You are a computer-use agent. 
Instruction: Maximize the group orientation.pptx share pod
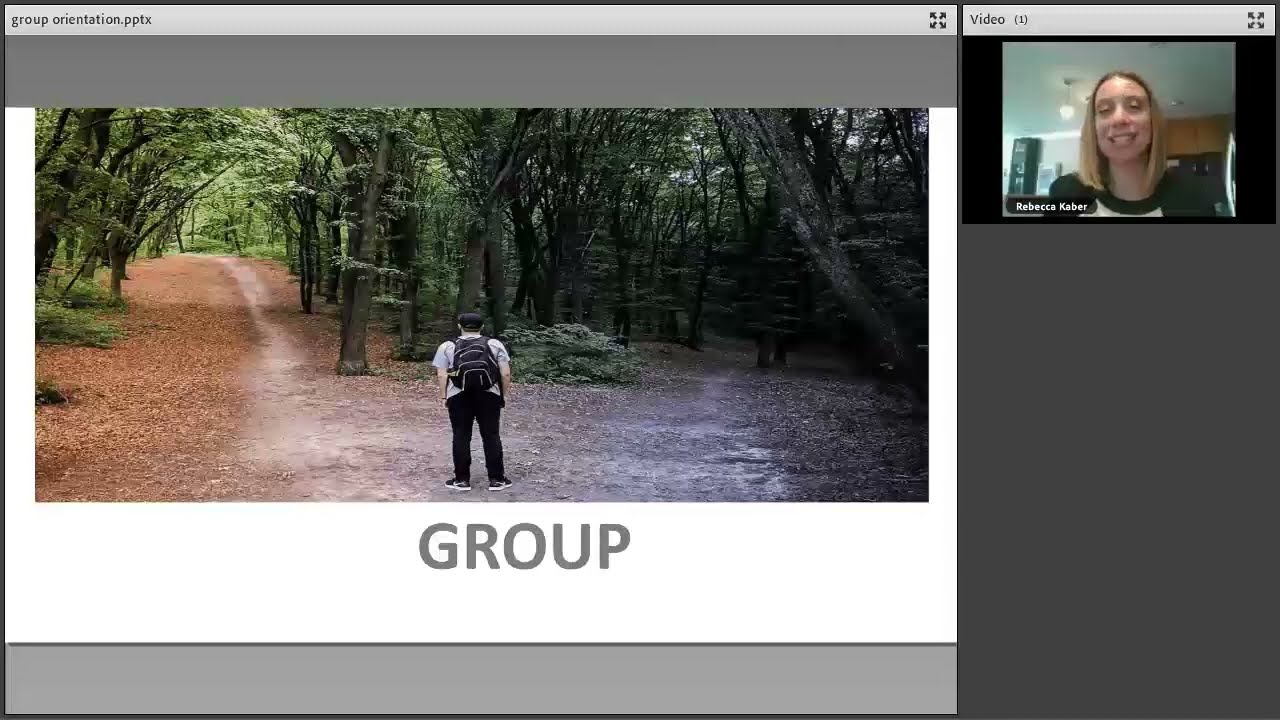pos(937,20)
